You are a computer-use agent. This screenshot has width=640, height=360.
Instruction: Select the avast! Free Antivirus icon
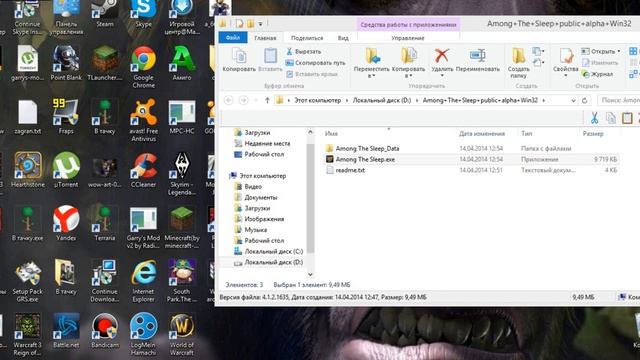pyautogui.click(x=143, y=120)
